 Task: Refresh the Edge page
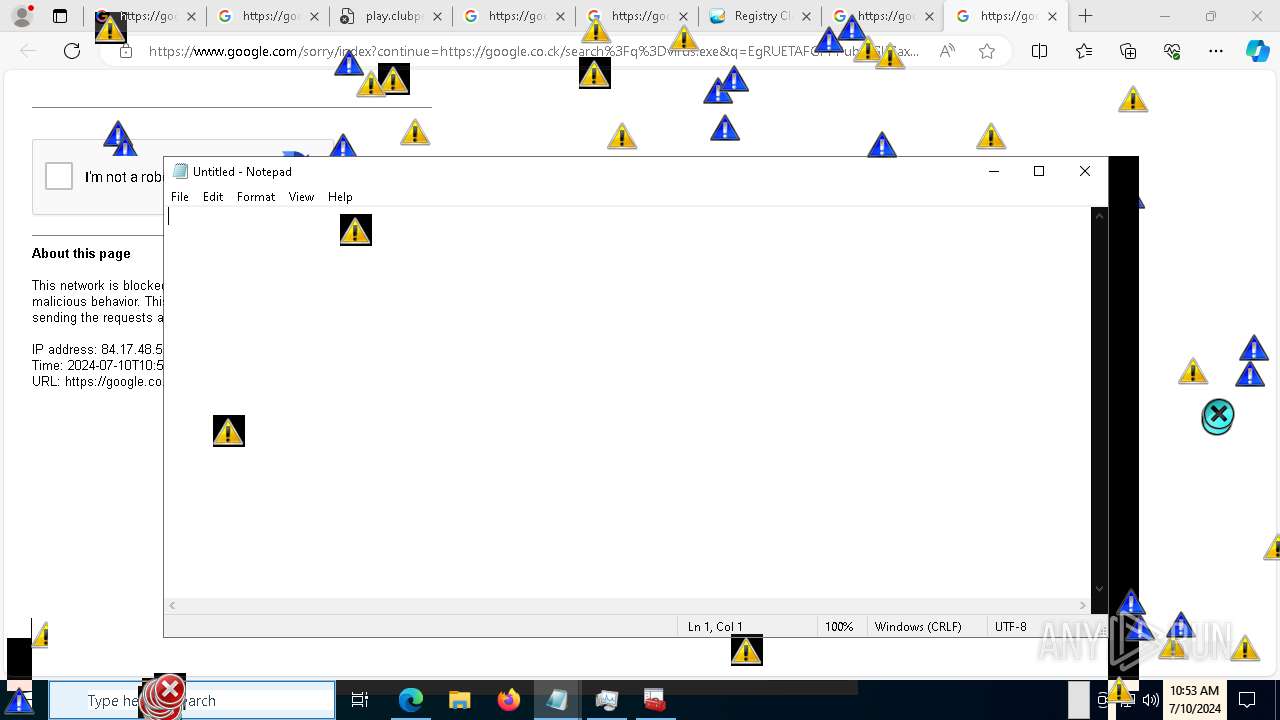tap(72, 51)
